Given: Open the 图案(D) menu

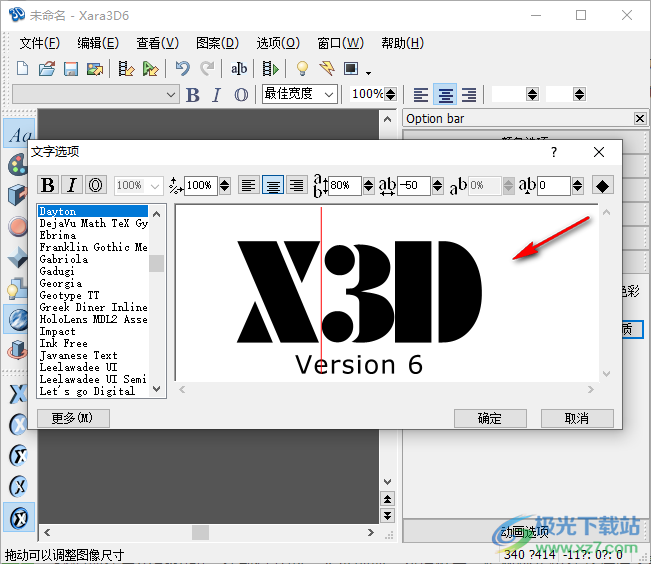Looking at the screenshot, I should pos(218,43).
